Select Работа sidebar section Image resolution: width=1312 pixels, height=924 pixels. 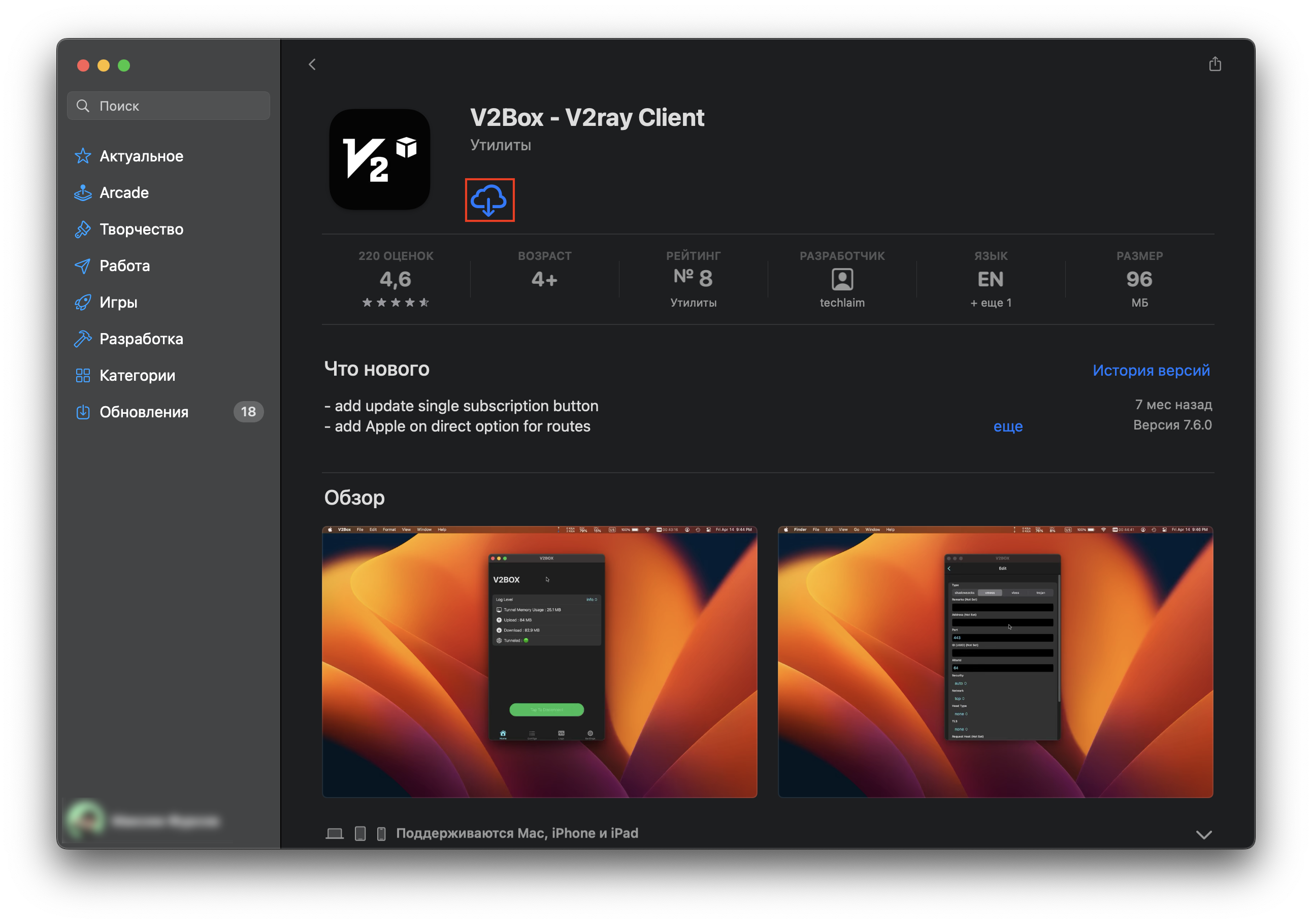click(x=169, y=266)
